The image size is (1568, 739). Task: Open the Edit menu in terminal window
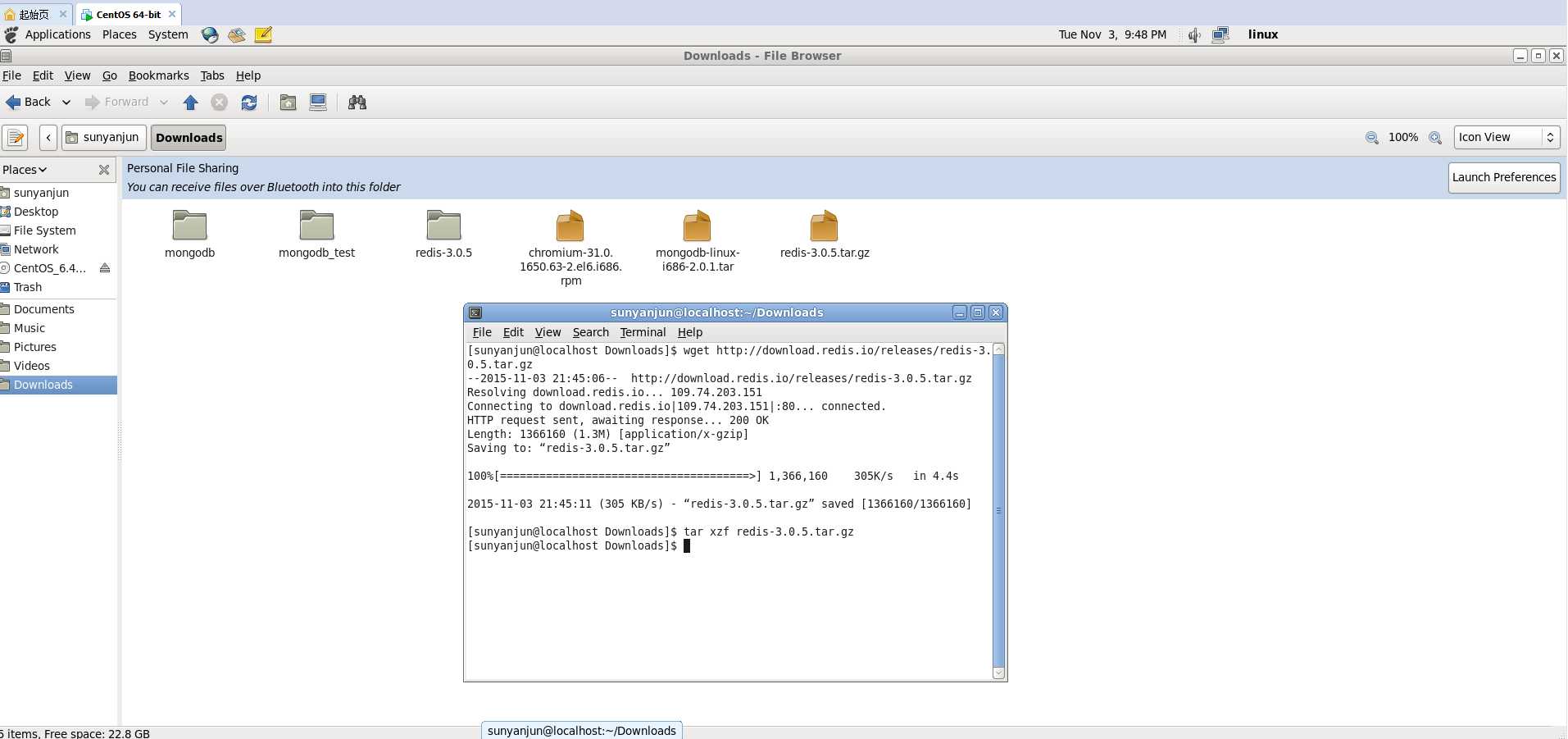point(513,332)
